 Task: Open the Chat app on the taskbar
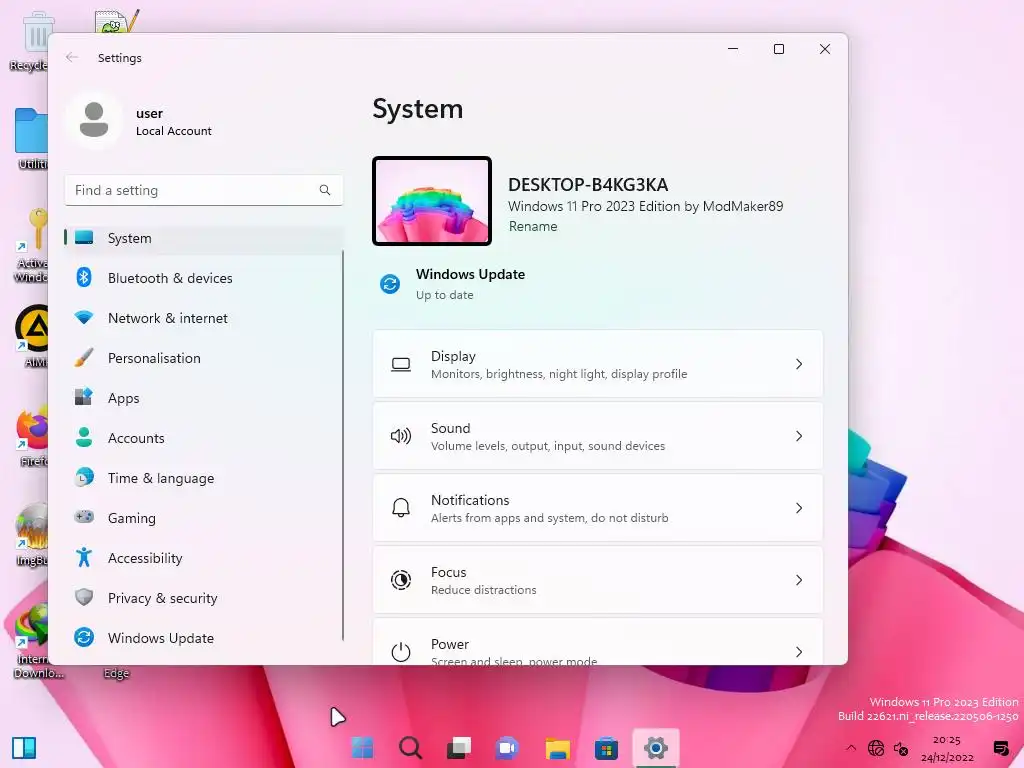[507, 748]
